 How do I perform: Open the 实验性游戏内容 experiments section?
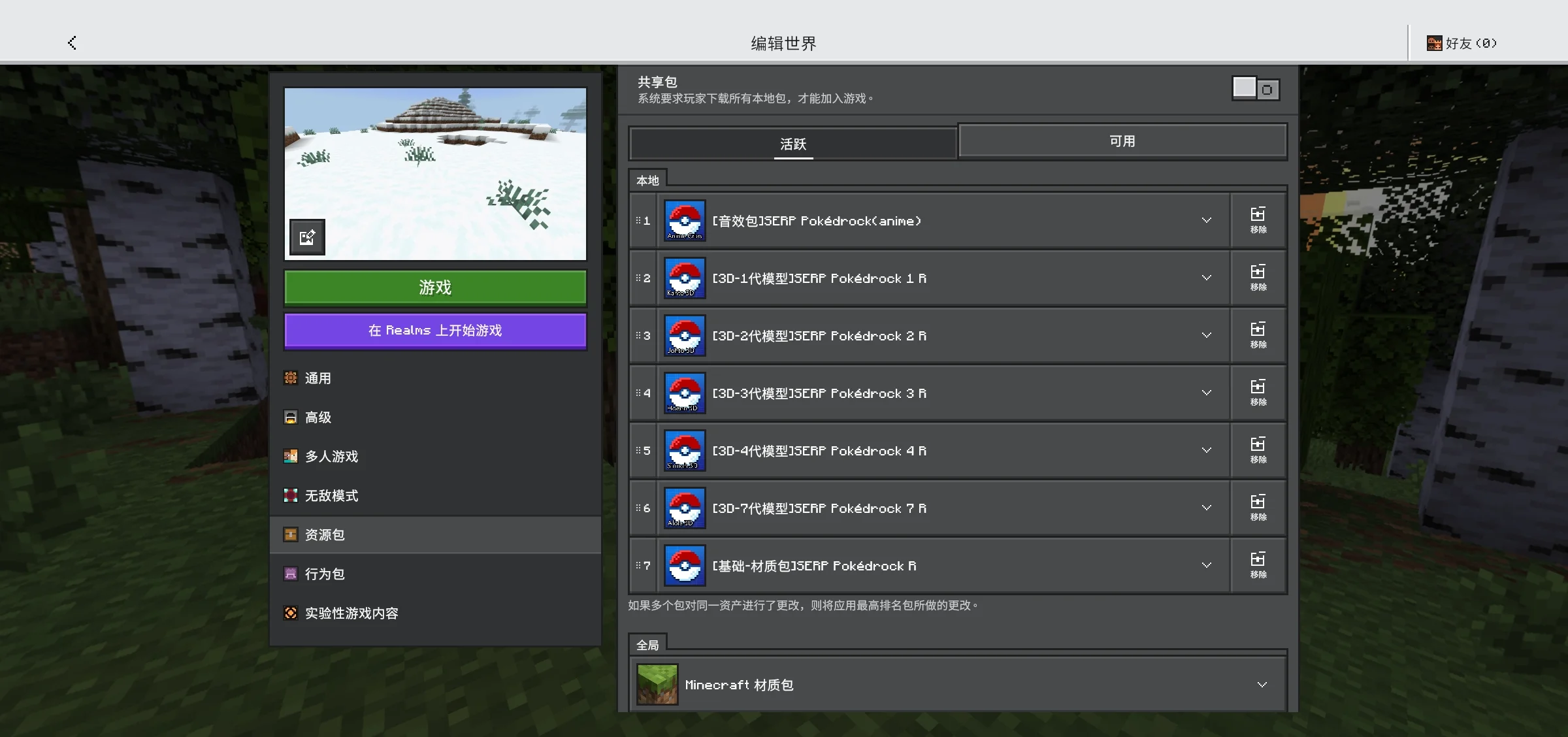coord(435,614)
